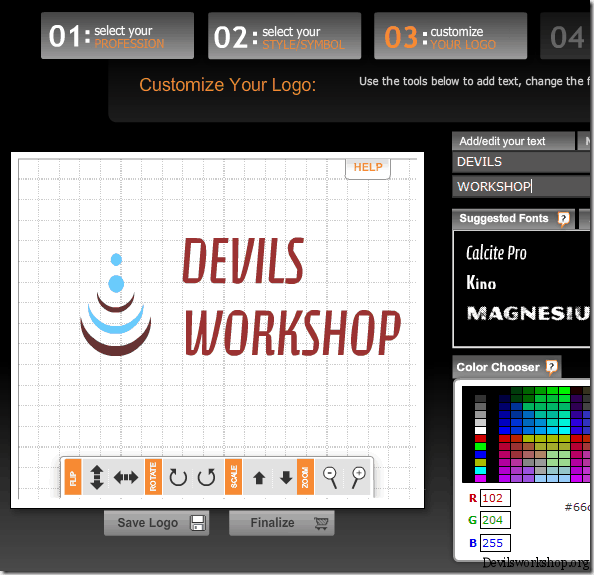Screen dimensions: 594x575
Task: Zoom in with plus magnifier
Action: (358, 477)
